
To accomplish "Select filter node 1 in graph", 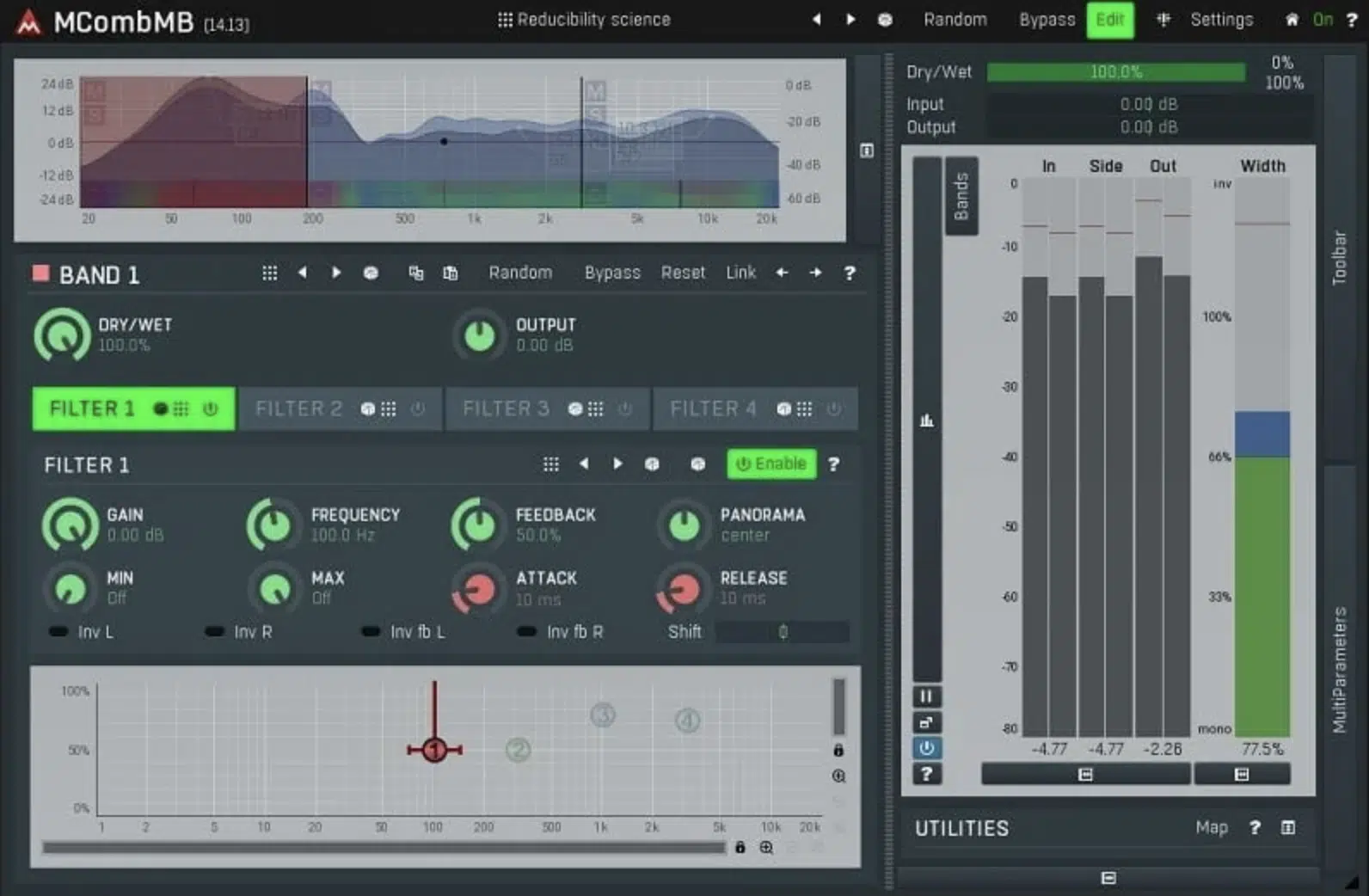I will tap(435, 750).
